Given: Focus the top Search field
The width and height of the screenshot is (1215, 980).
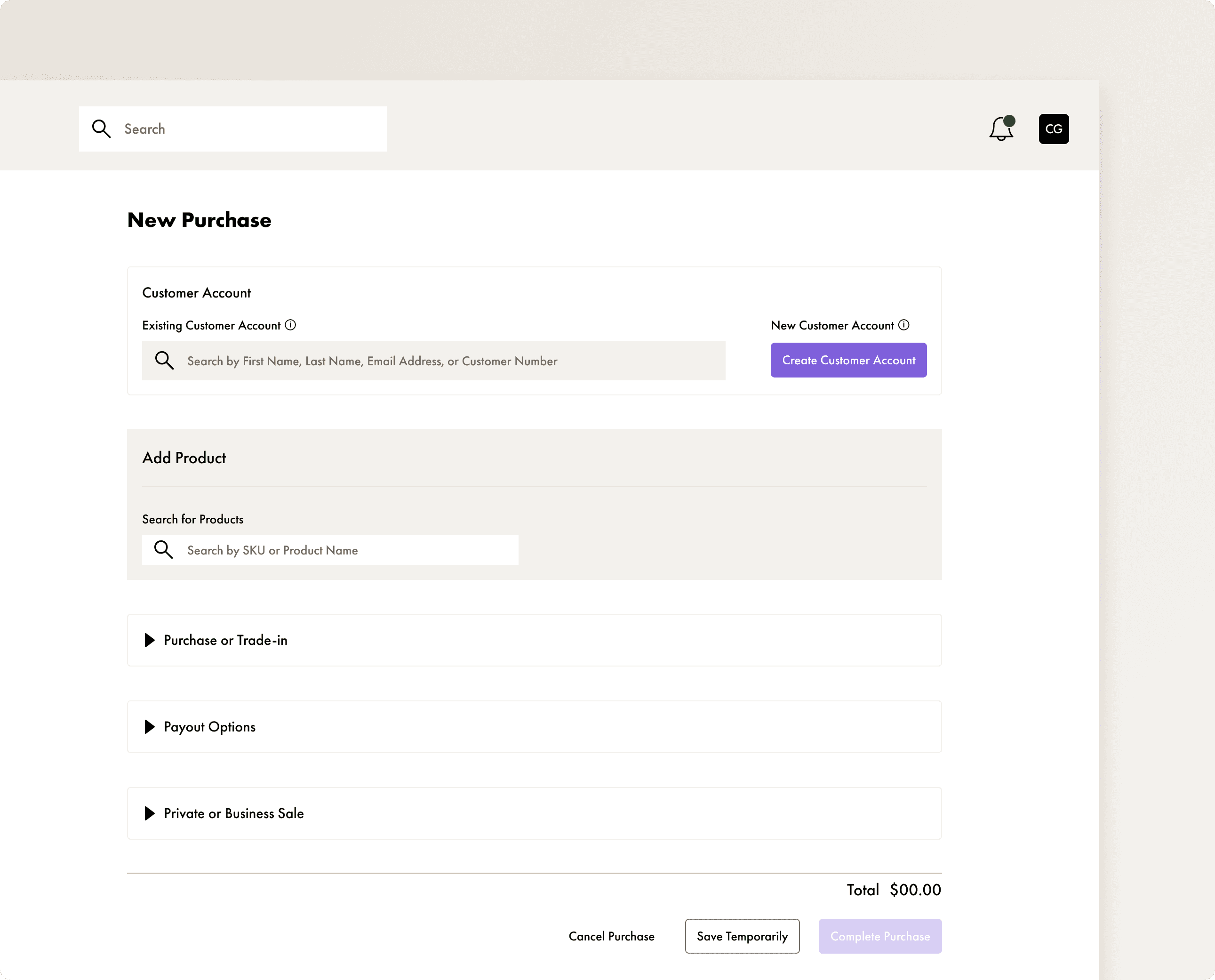Looking at the screenshot, I should pos(248,129).
